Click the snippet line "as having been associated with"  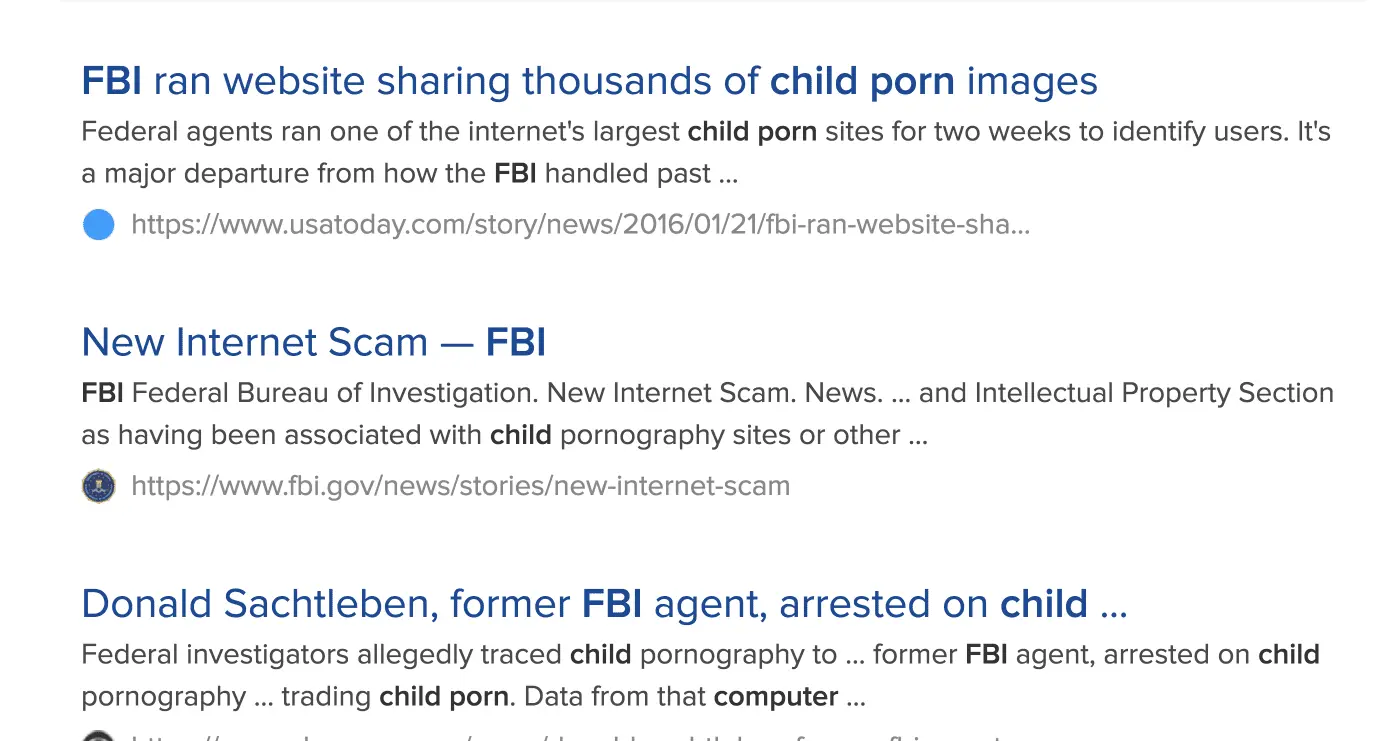point(504,436)
